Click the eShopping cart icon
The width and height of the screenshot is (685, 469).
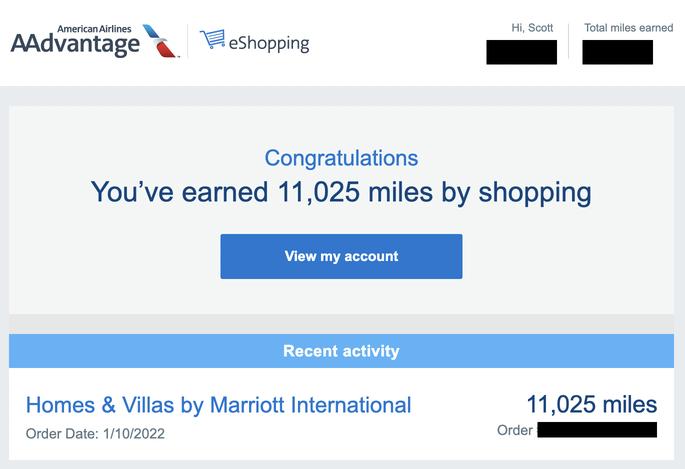click(x=213, y=39)
